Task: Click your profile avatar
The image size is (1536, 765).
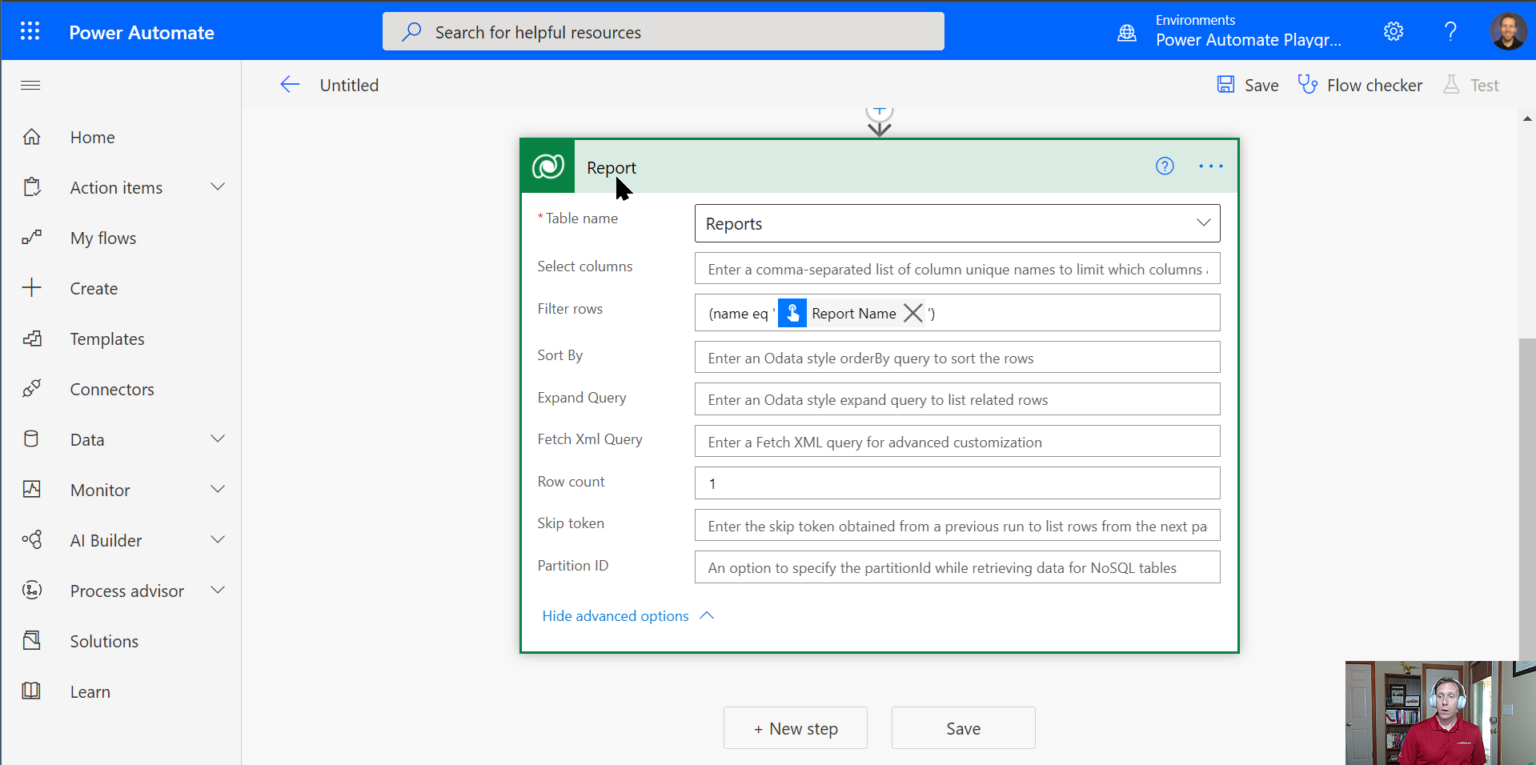Action: (1508, 30)
